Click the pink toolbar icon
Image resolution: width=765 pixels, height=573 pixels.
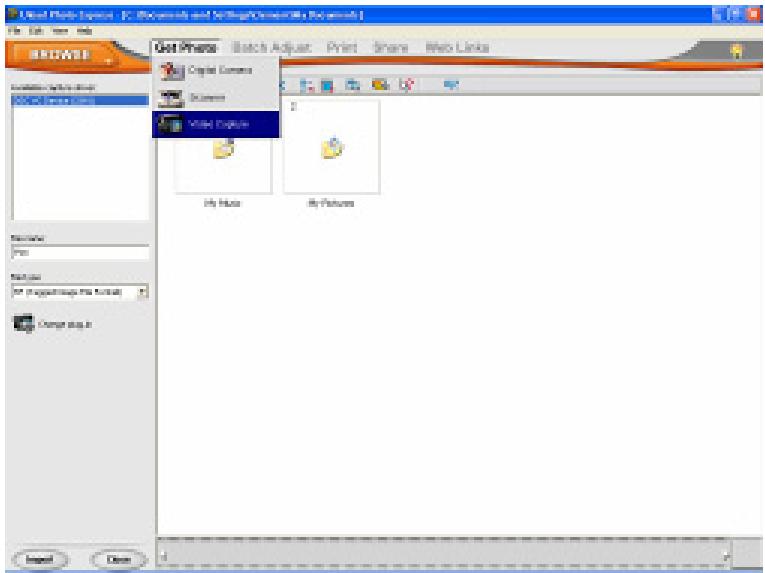click(x=406, y=85)
